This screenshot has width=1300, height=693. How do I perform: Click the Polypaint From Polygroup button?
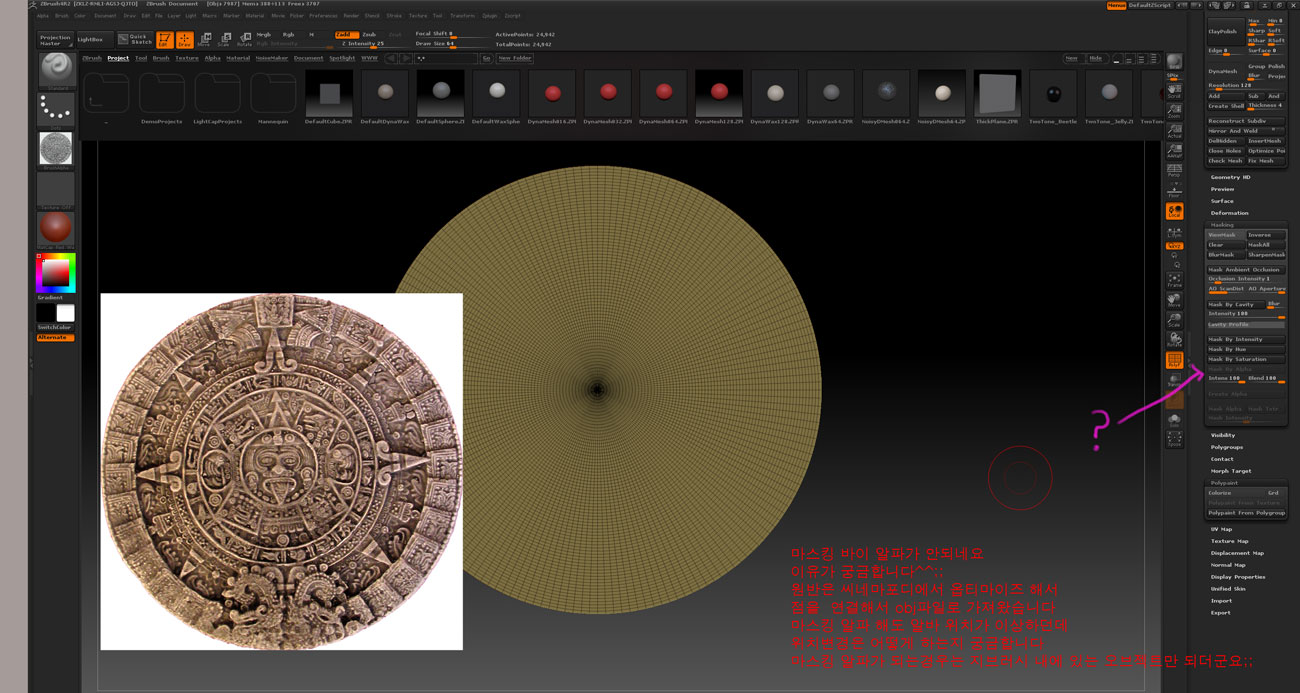click(1246, 513)
